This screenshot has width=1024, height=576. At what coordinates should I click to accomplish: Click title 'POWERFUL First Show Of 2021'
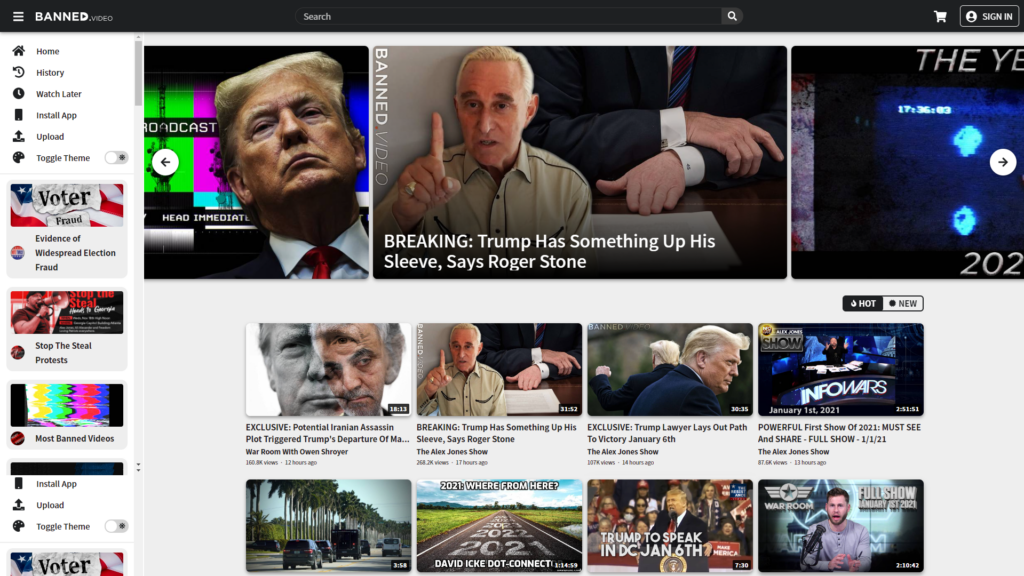point(839,433)
